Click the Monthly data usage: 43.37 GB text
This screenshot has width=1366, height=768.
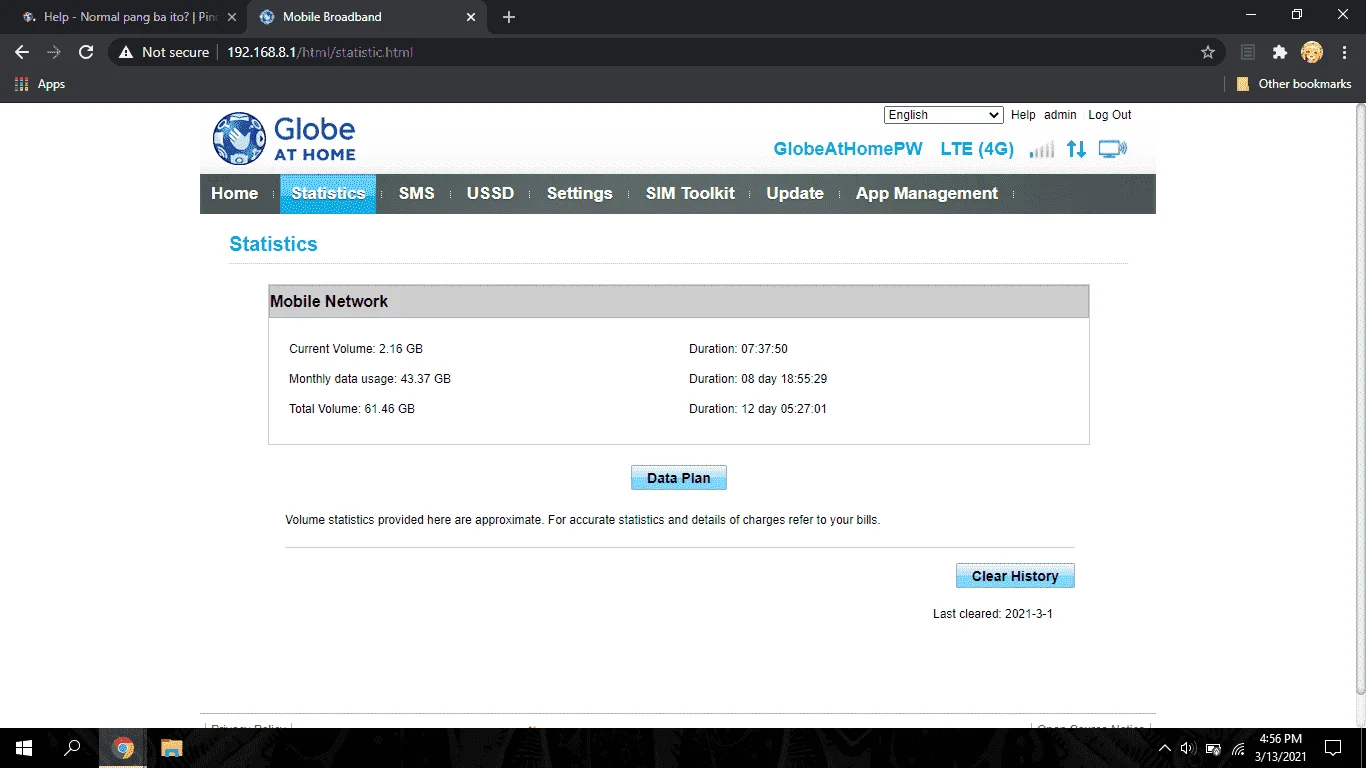[x=370, y=379]
